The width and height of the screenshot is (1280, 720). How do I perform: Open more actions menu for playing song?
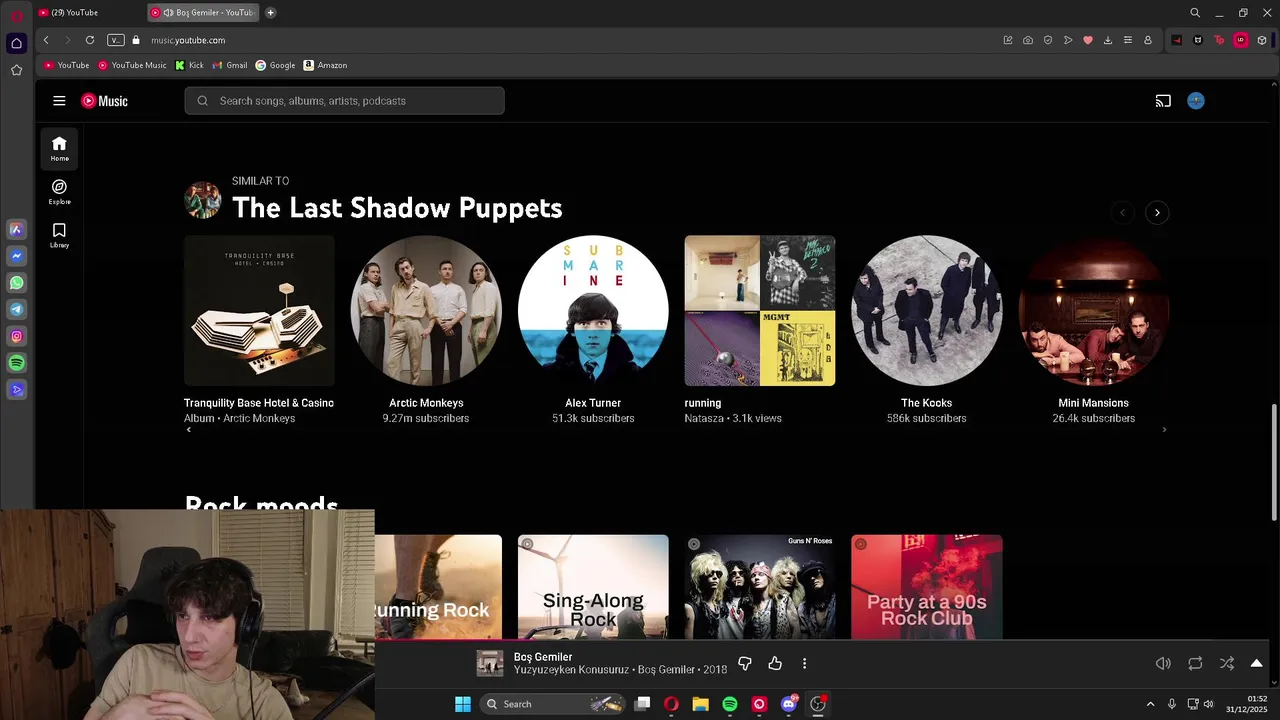[804, 663]
